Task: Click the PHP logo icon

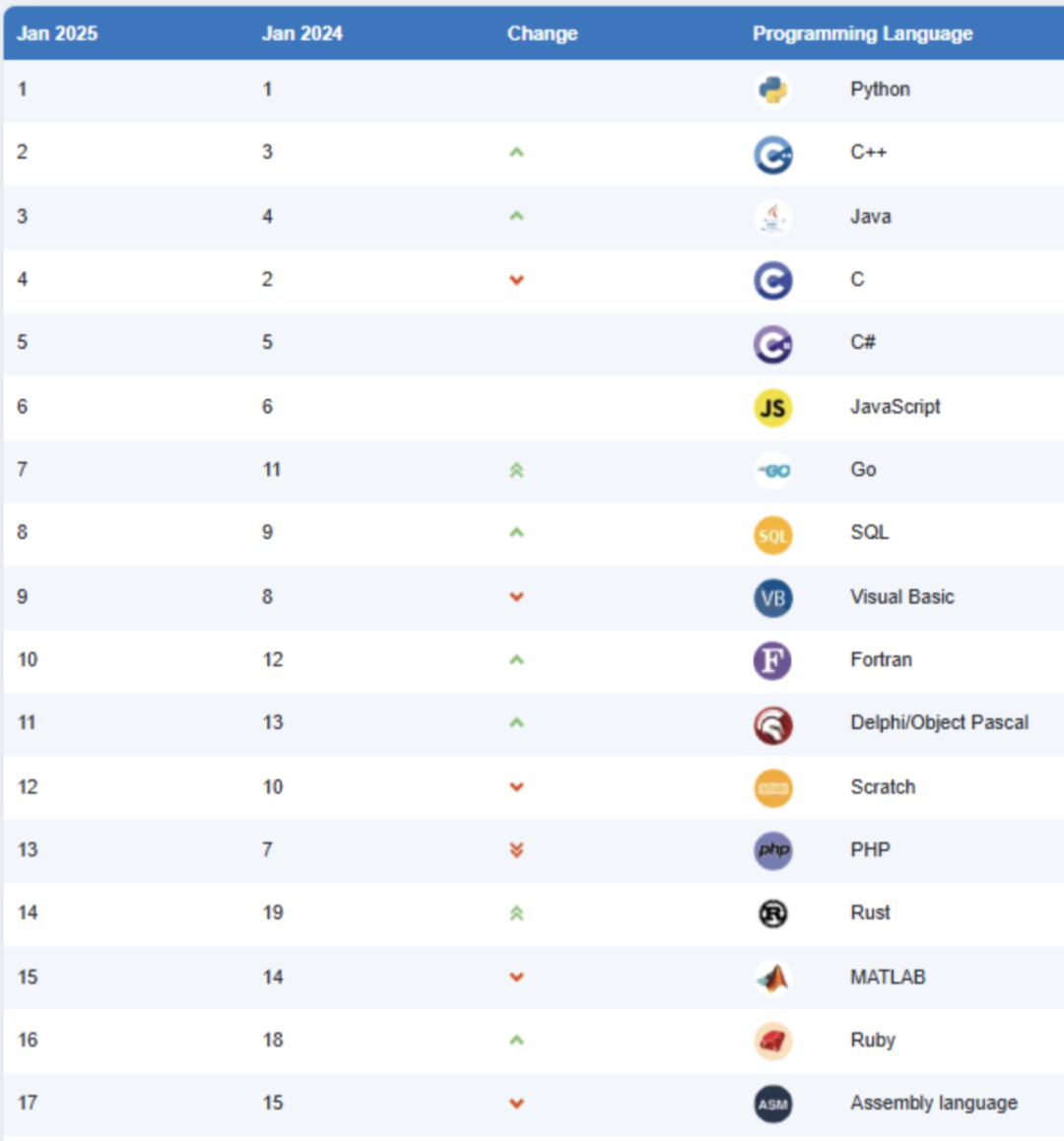Action: click(x=773, y=850)
